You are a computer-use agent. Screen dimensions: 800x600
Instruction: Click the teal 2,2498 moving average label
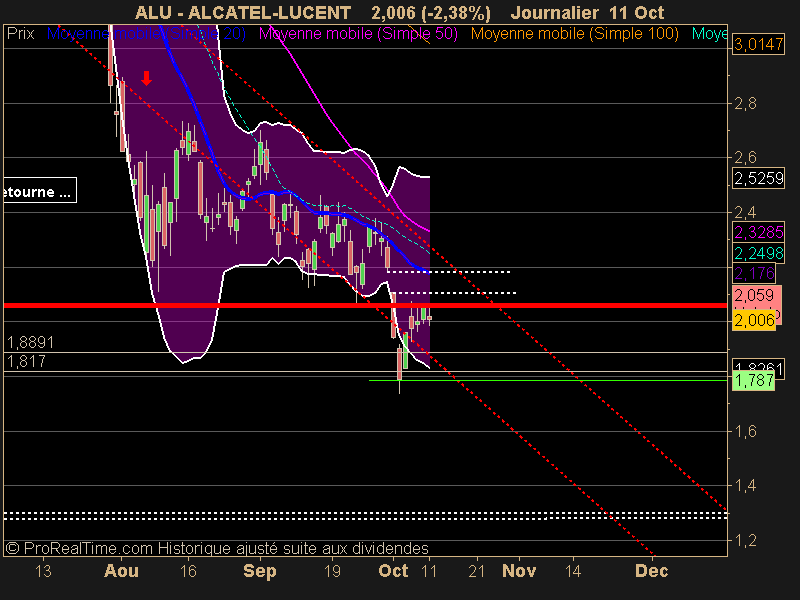click(759, 253)
